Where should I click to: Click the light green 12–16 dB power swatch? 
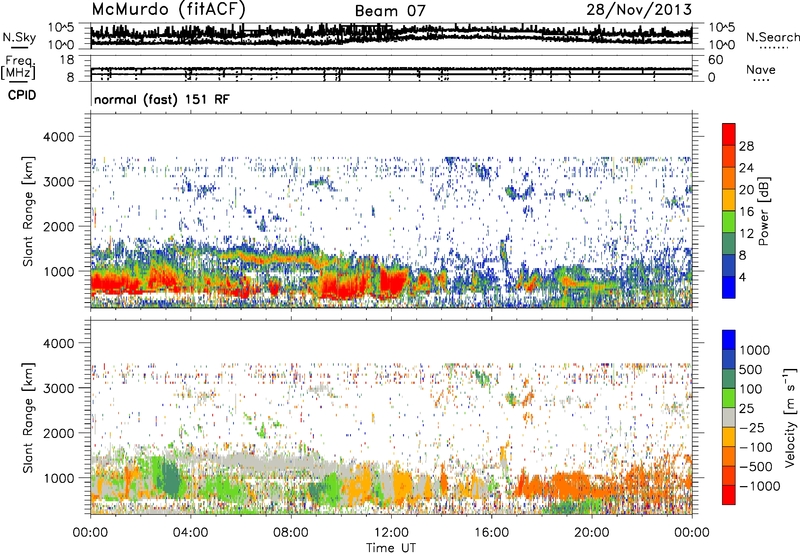coord(729,221)
